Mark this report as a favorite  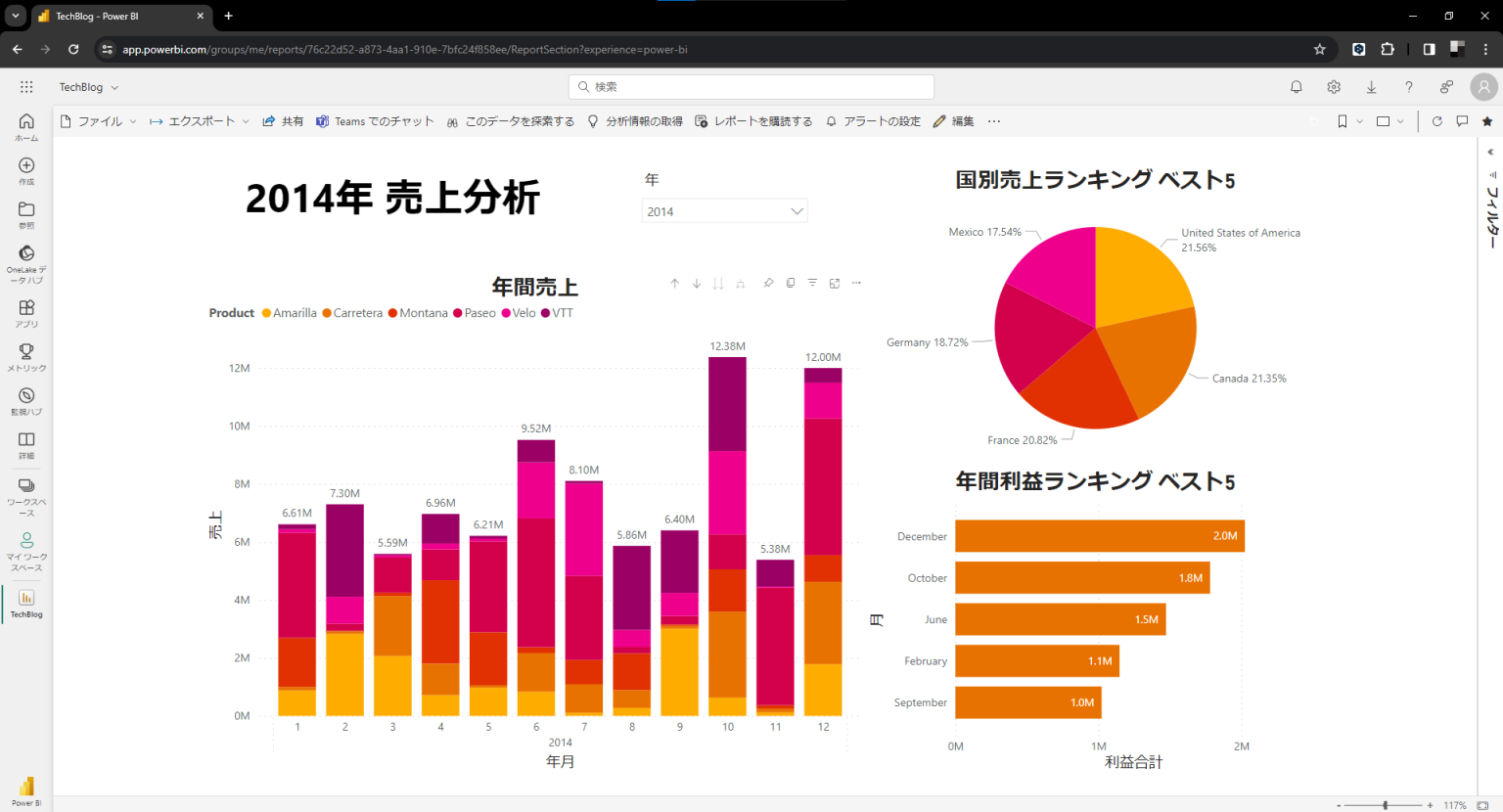1488,121
